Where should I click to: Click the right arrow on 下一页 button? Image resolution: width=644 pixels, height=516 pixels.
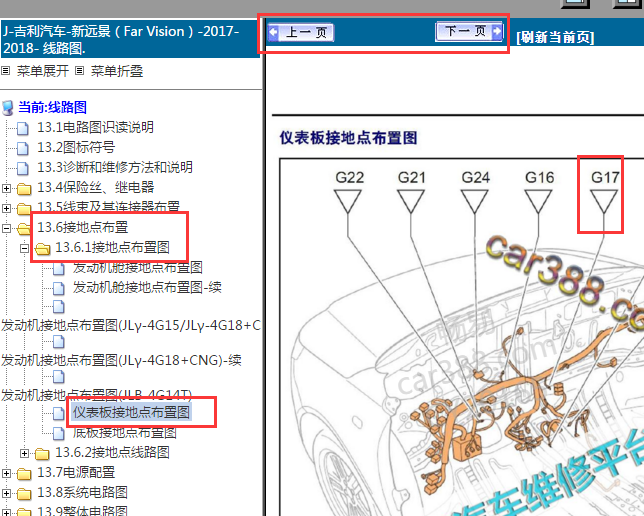pyautogui.click(x=497, y=31)
